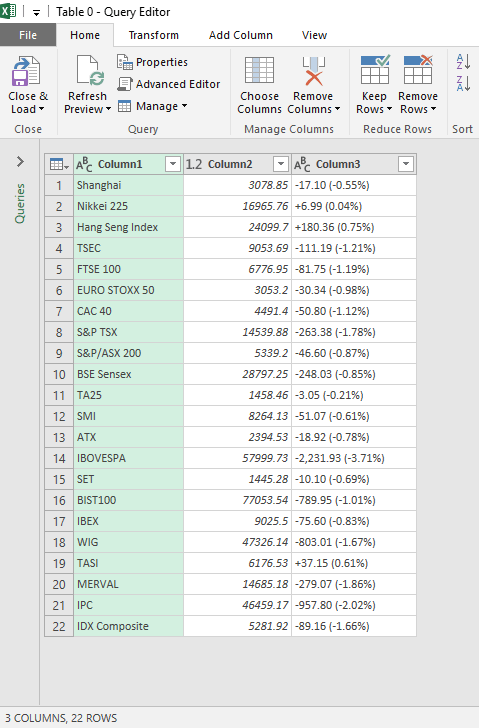Select the Hang Seng Index cell

click(x=128, y=227)
